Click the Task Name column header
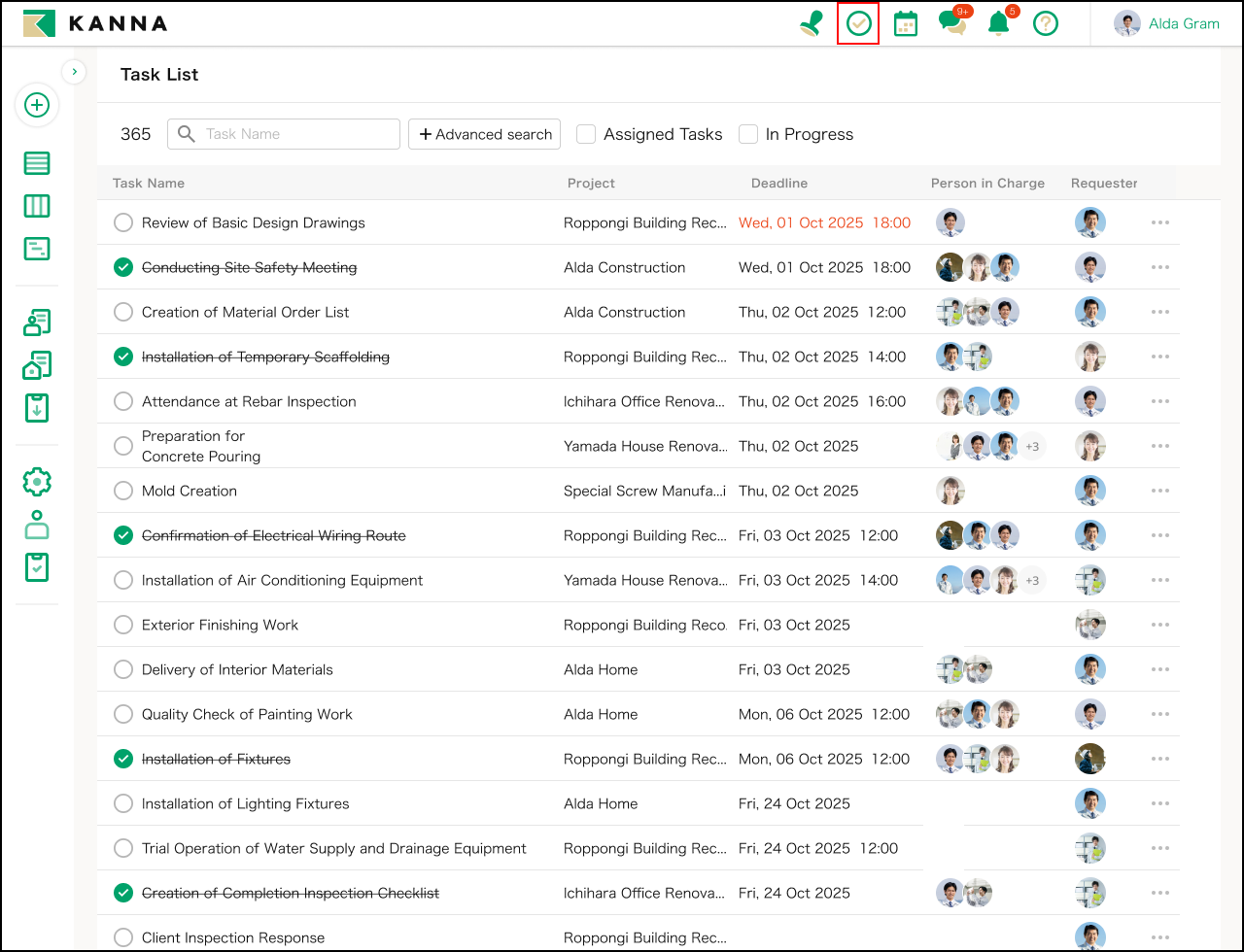Viewport: 1244px width, 952px height. coord(149,183)
